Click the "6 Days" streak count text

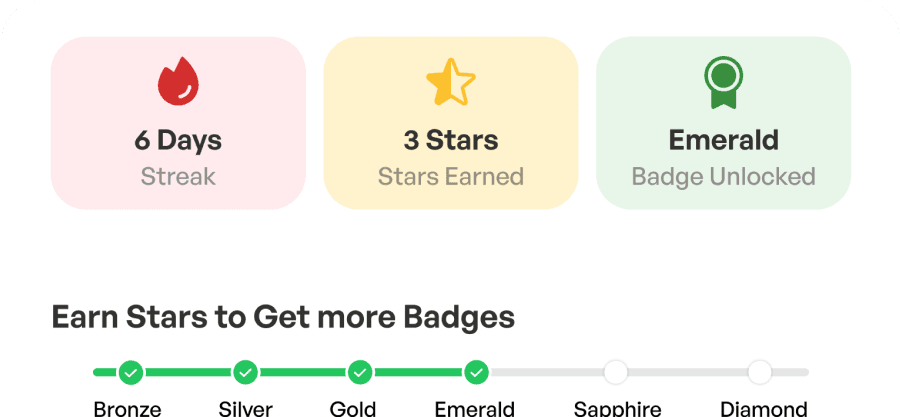(178, 140)
